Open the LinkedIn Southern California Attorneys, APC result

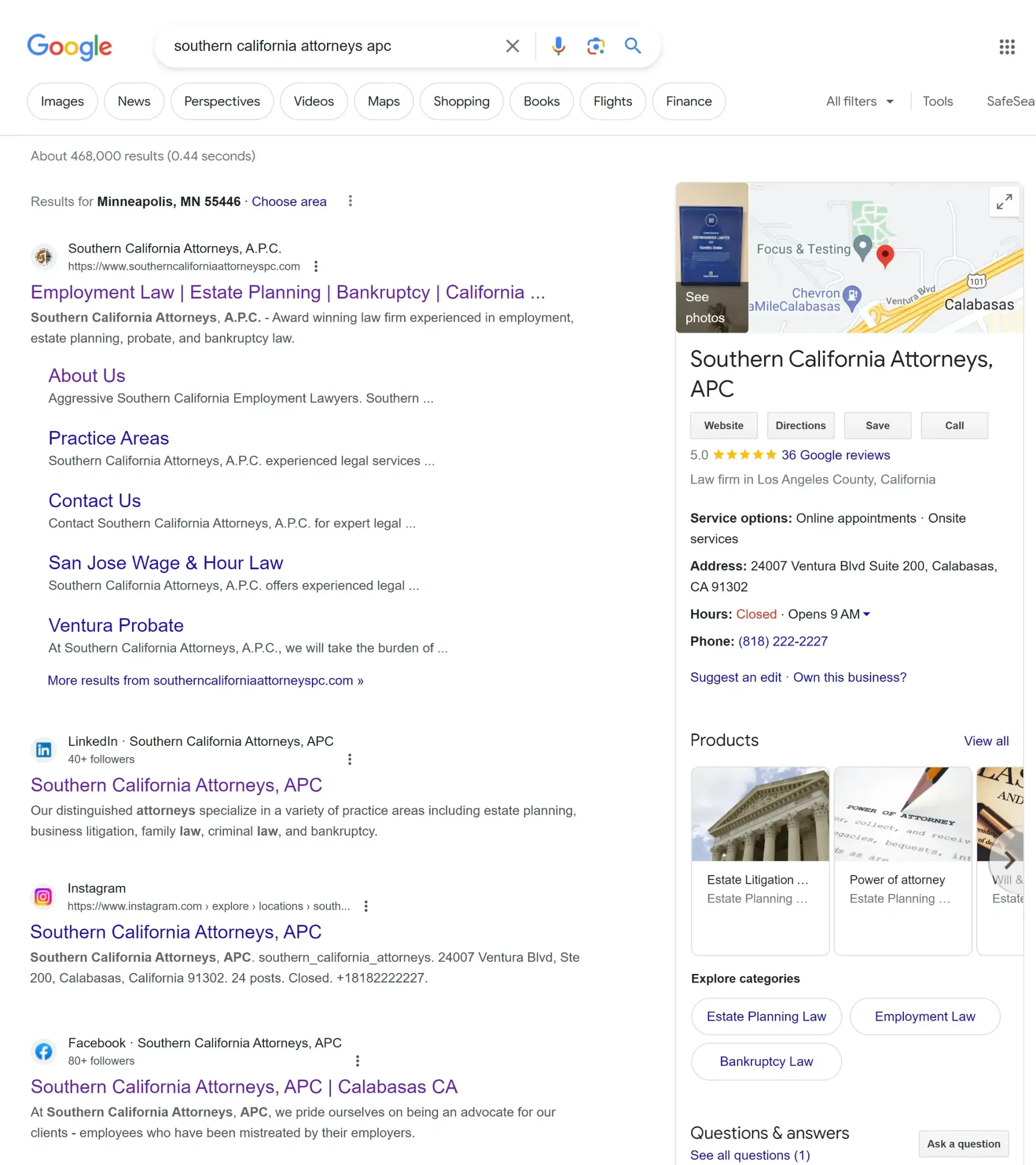point(176,785)
